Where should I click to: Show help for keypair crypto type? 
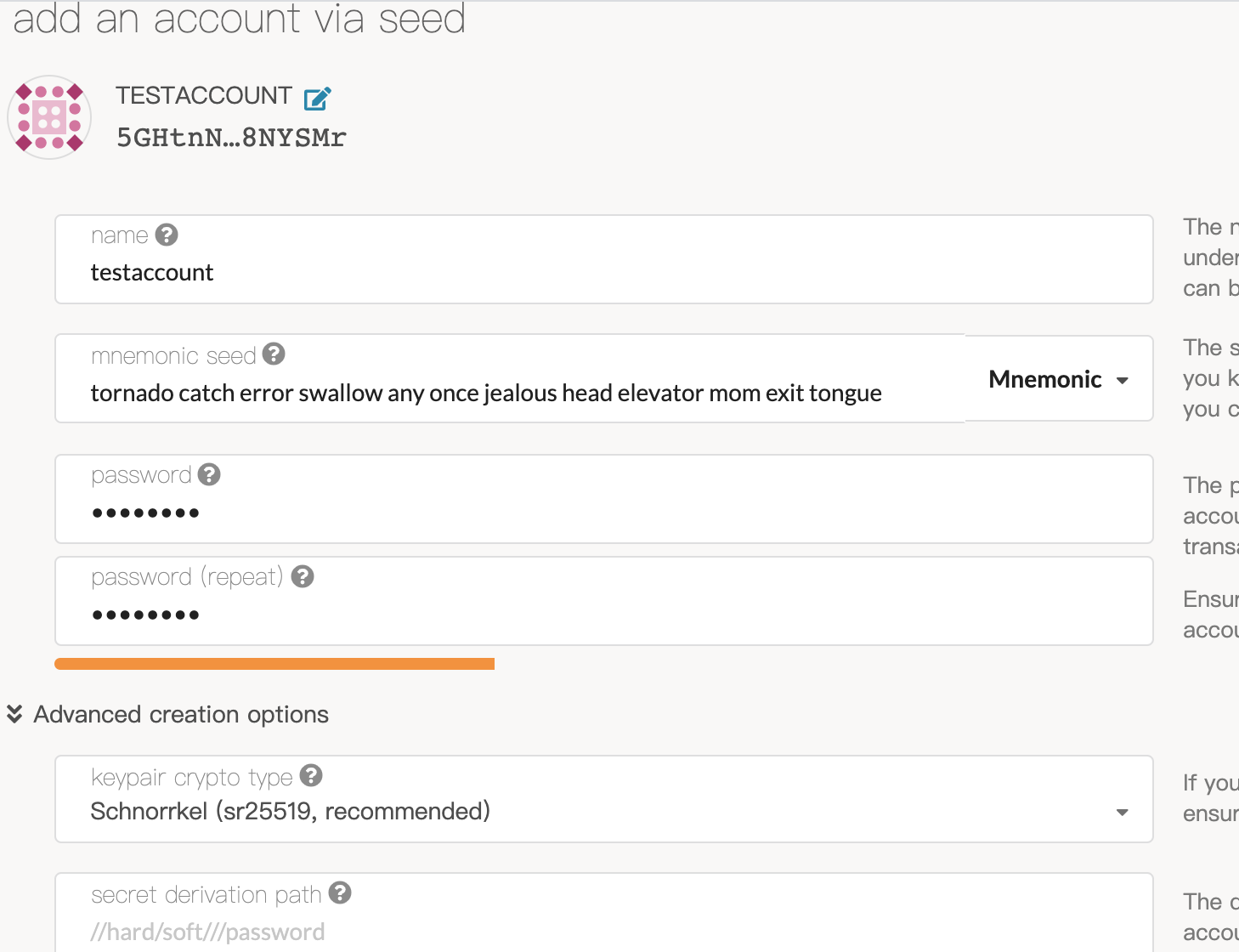click(x=311, y=776)
